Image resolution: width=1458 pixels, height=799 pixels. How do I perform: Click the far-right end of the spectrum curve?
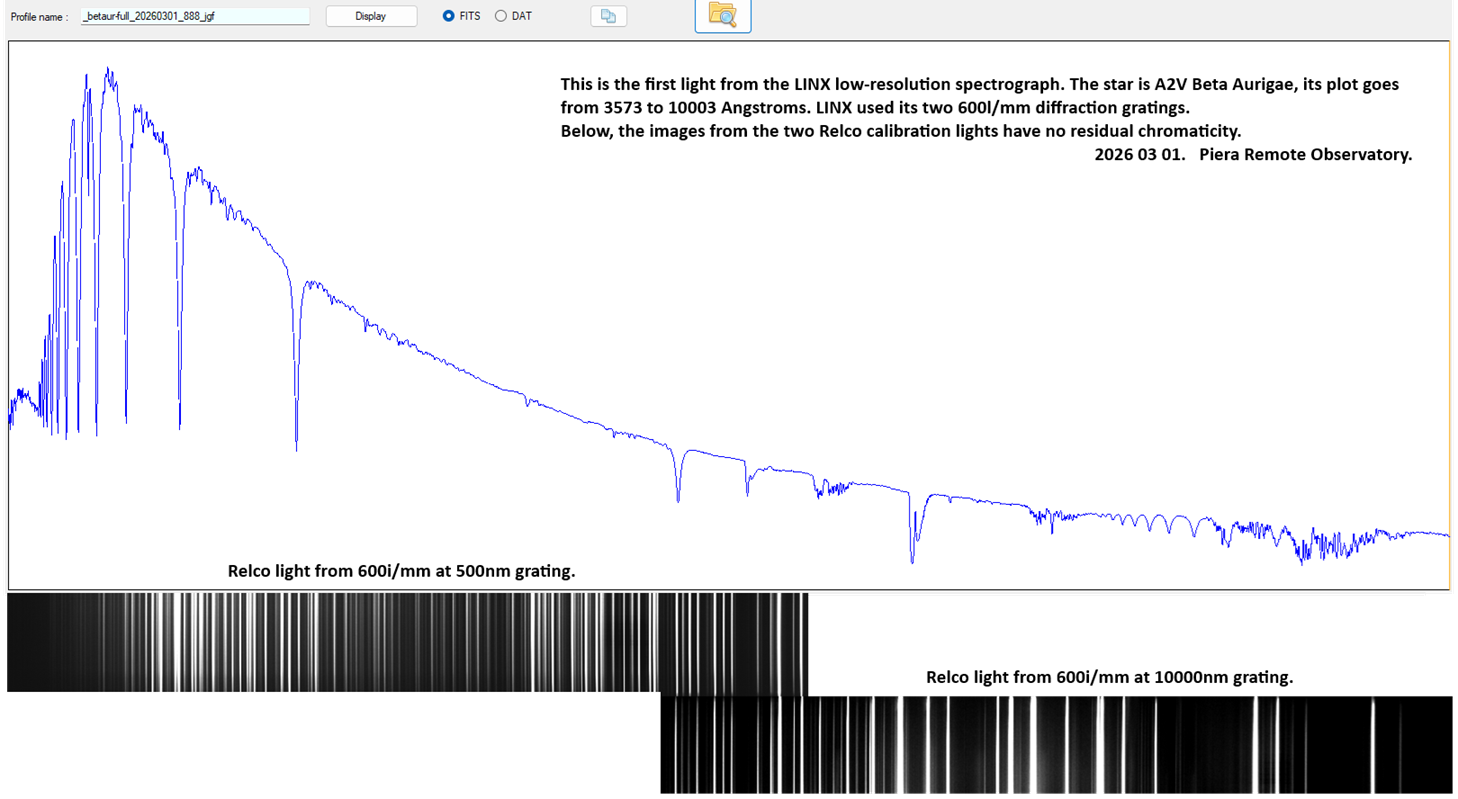click(1446, 535)
